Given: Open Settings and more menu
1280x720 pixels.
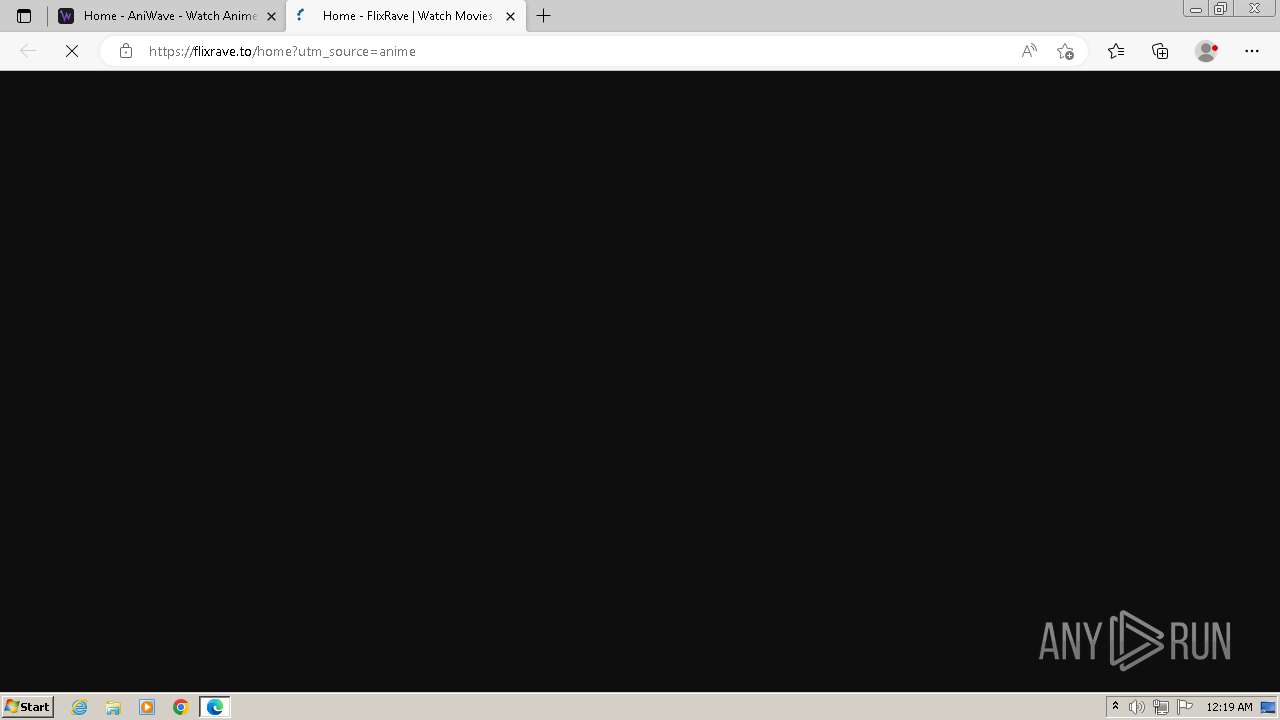Looking at the screenshot, I should [1252, 51].
